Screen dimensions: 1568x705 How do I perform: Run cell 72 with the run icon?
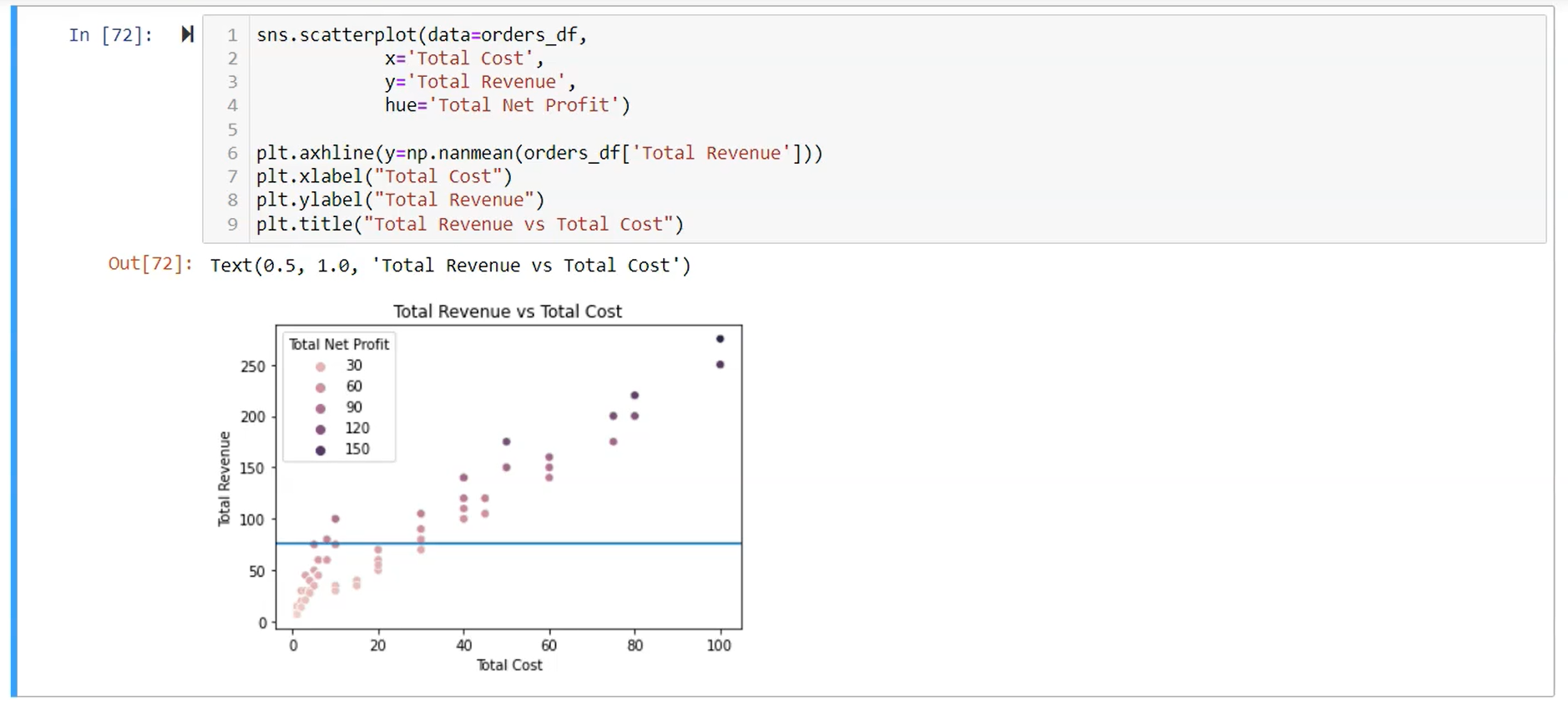point(187,34)
